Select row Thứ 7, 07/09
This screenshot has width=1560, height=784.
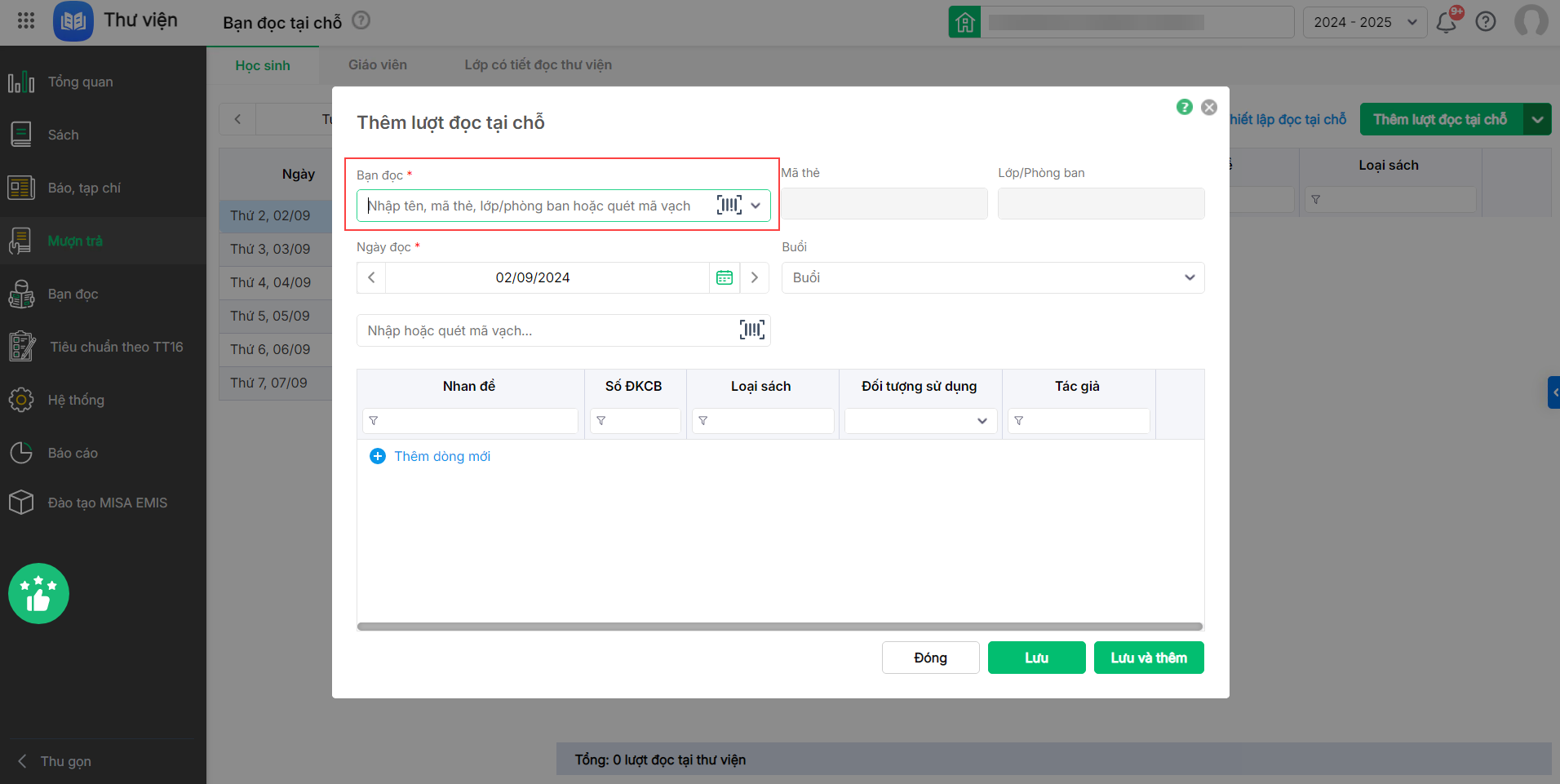click(276, 383)
